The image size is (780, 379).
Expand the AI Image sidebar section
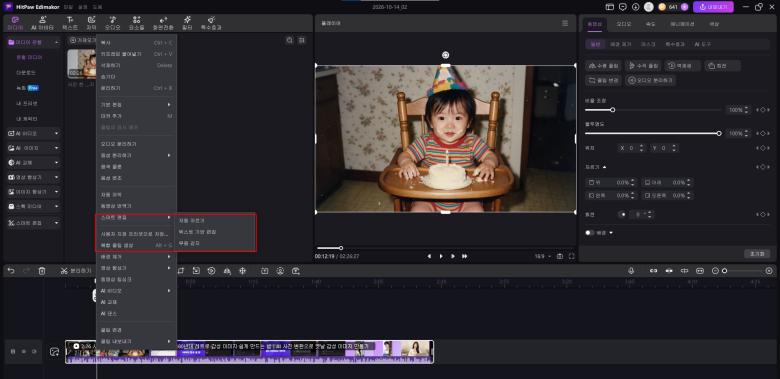(x=33, y=148)
